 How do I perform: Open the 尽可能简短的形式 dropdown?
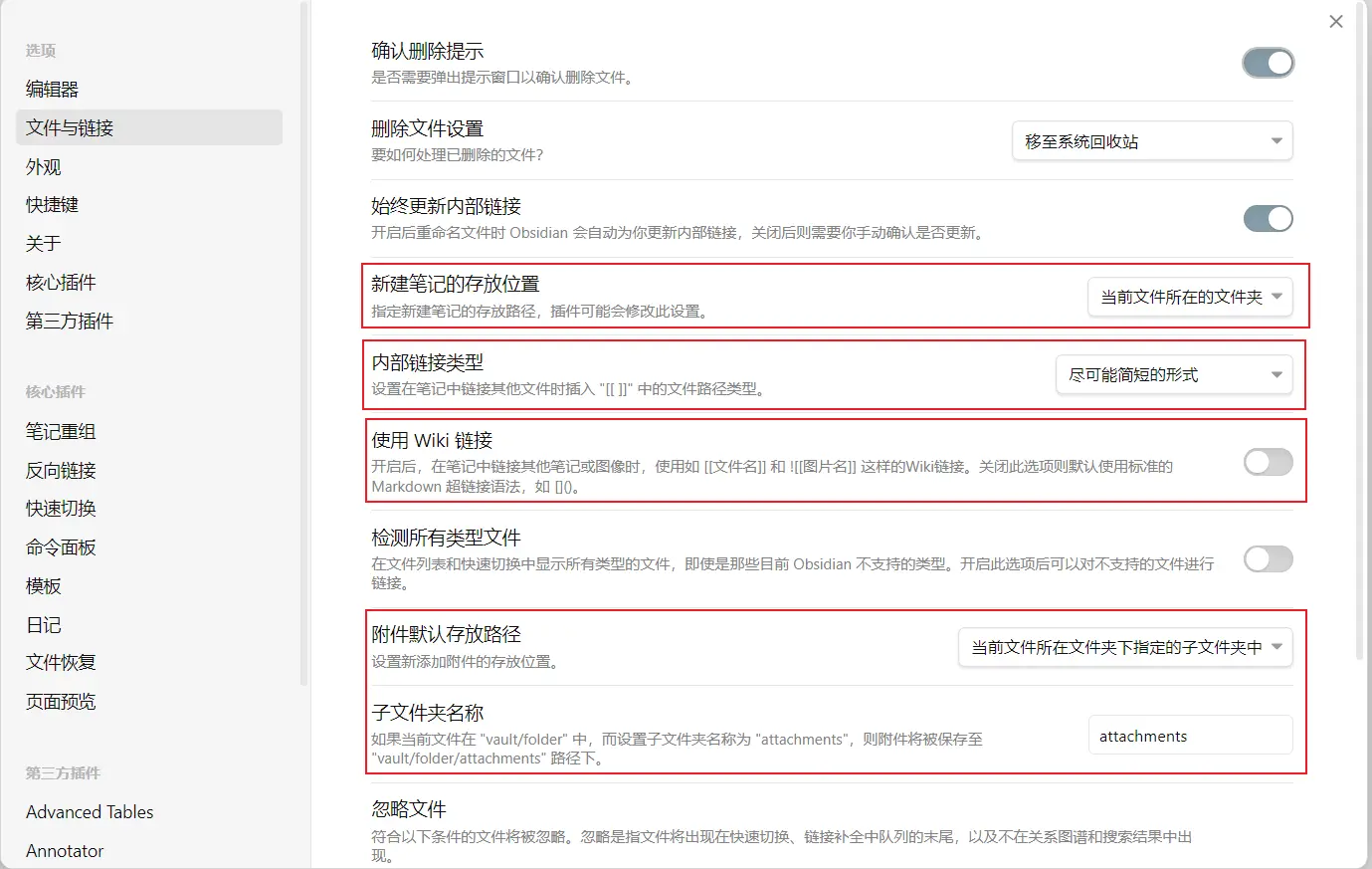(x=1173, y=375)
